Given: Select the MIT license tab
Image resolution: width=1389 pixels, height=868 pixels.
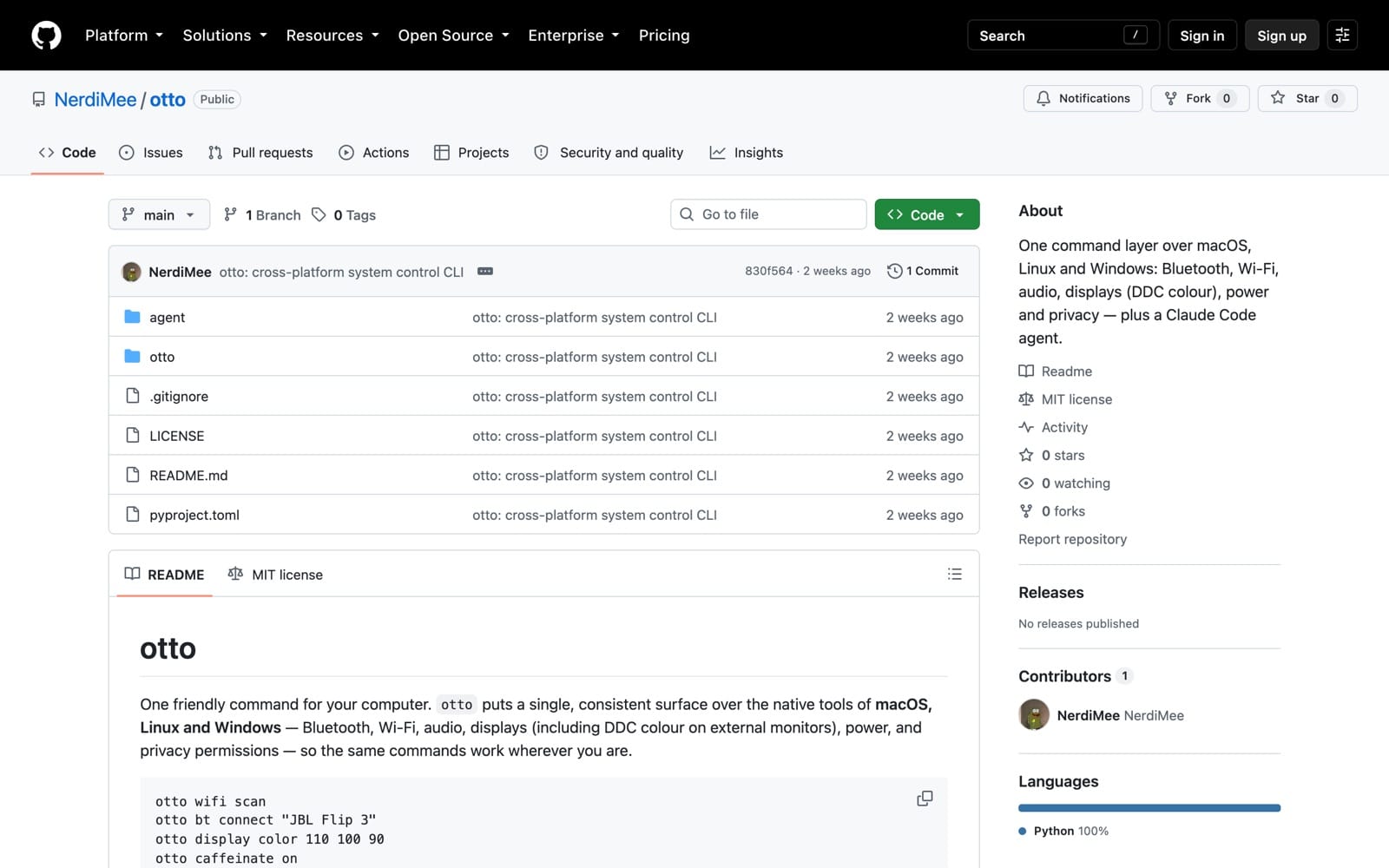Looking at the screenshot, I should (275, 575).
